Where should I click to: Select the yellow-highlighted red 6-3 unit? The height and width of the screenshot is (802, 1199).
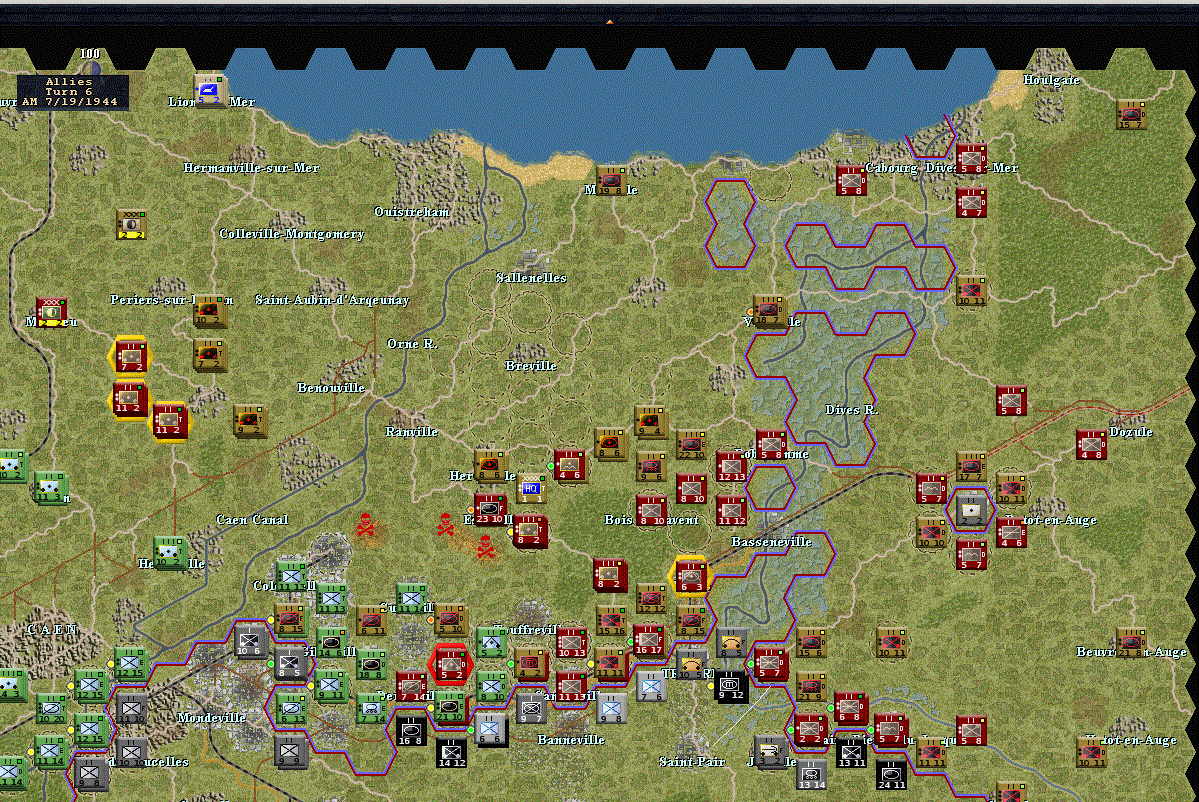[690, 576]
